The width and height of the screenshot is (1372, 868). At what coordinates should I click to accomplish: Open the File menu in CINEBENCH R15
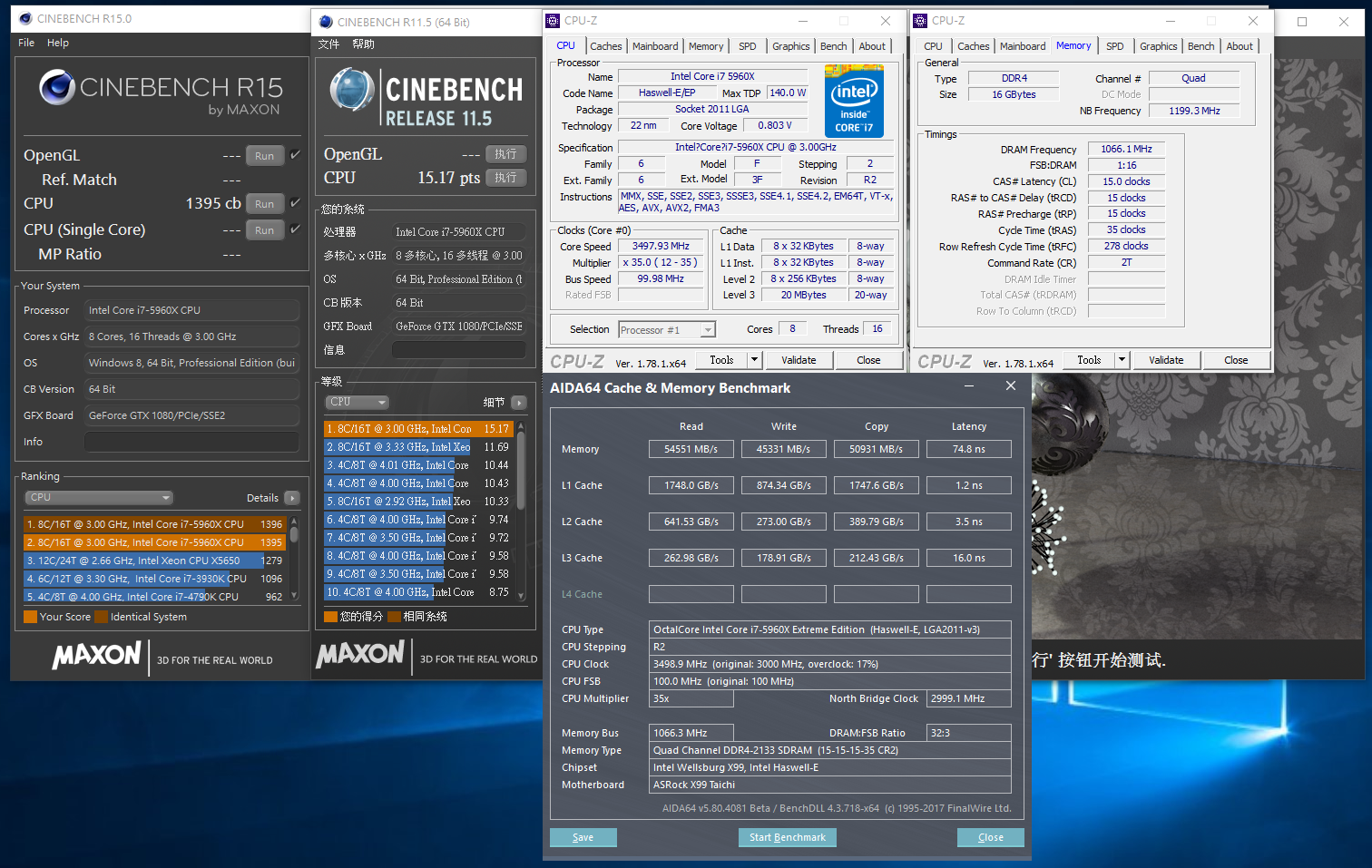[x=26, y=43]
